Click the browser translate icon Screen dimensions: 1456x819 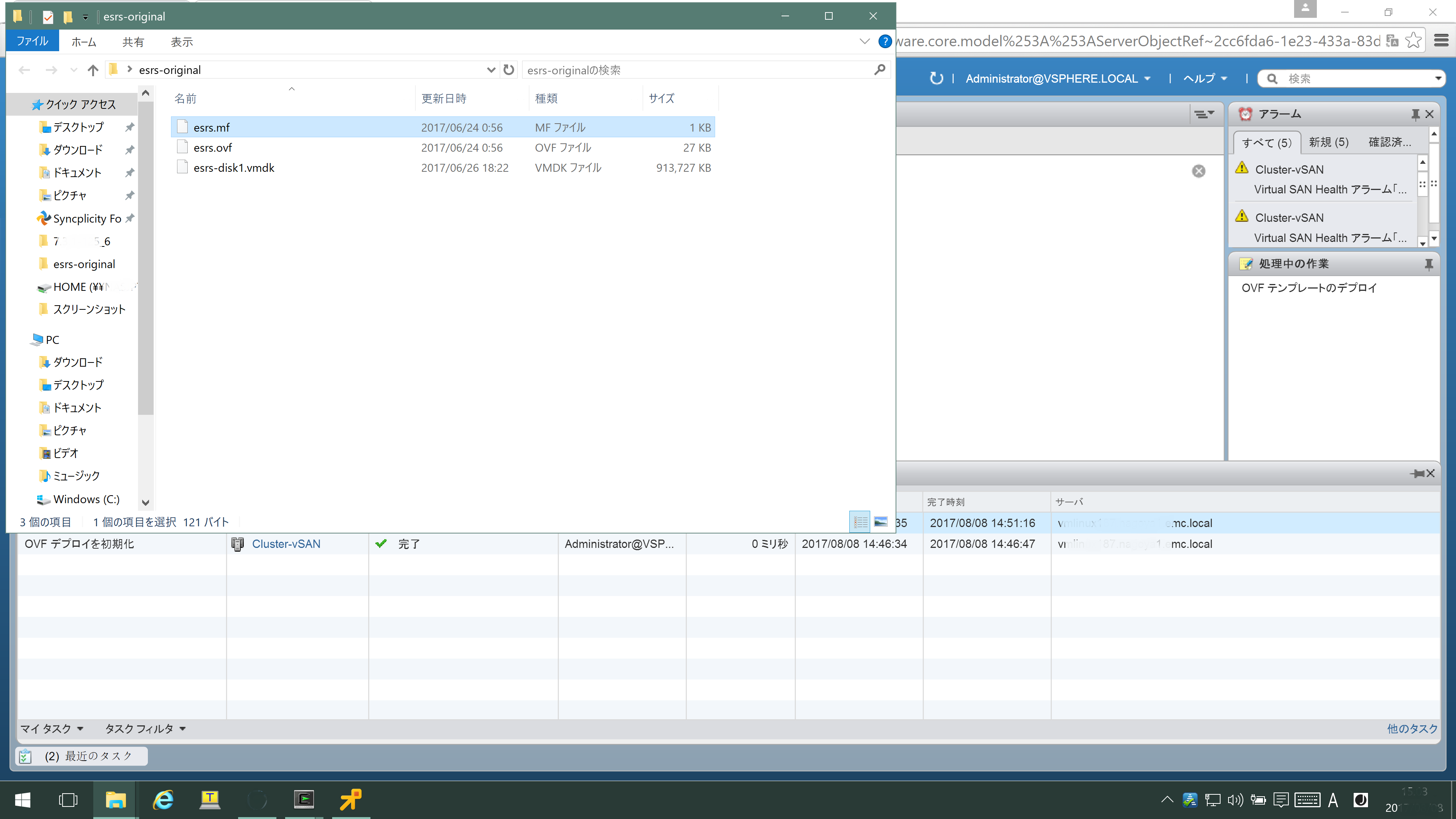point(1392,41)
